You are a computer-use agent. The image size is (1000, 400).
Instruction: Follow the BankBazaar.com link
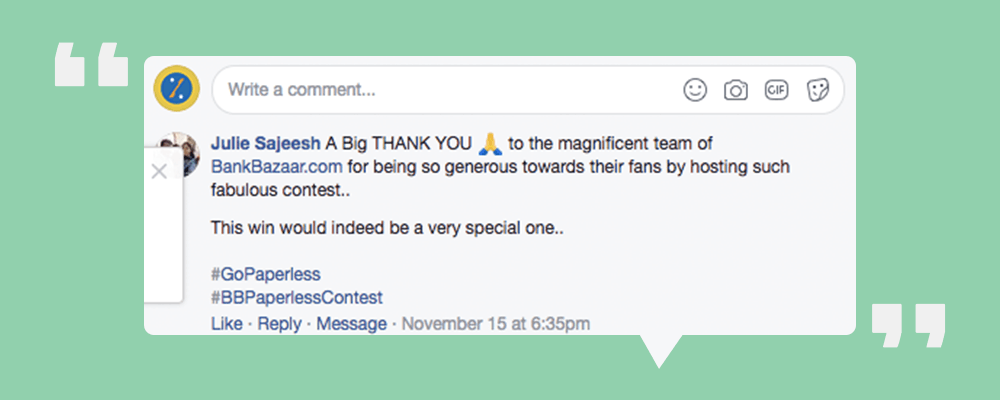[271, 166]
